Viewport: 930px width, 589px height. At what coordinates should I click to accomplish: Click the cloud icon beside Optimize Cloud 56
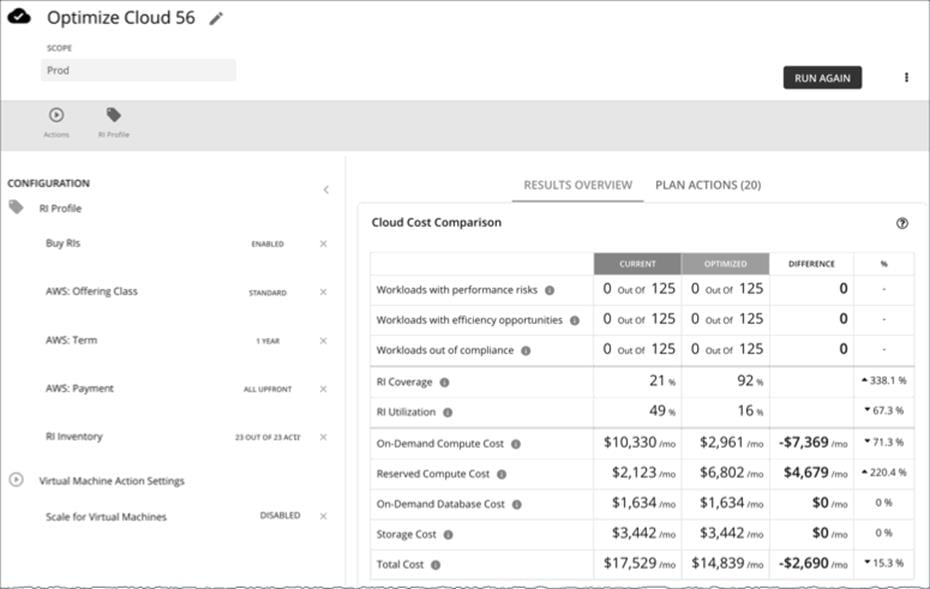[21, 16]
